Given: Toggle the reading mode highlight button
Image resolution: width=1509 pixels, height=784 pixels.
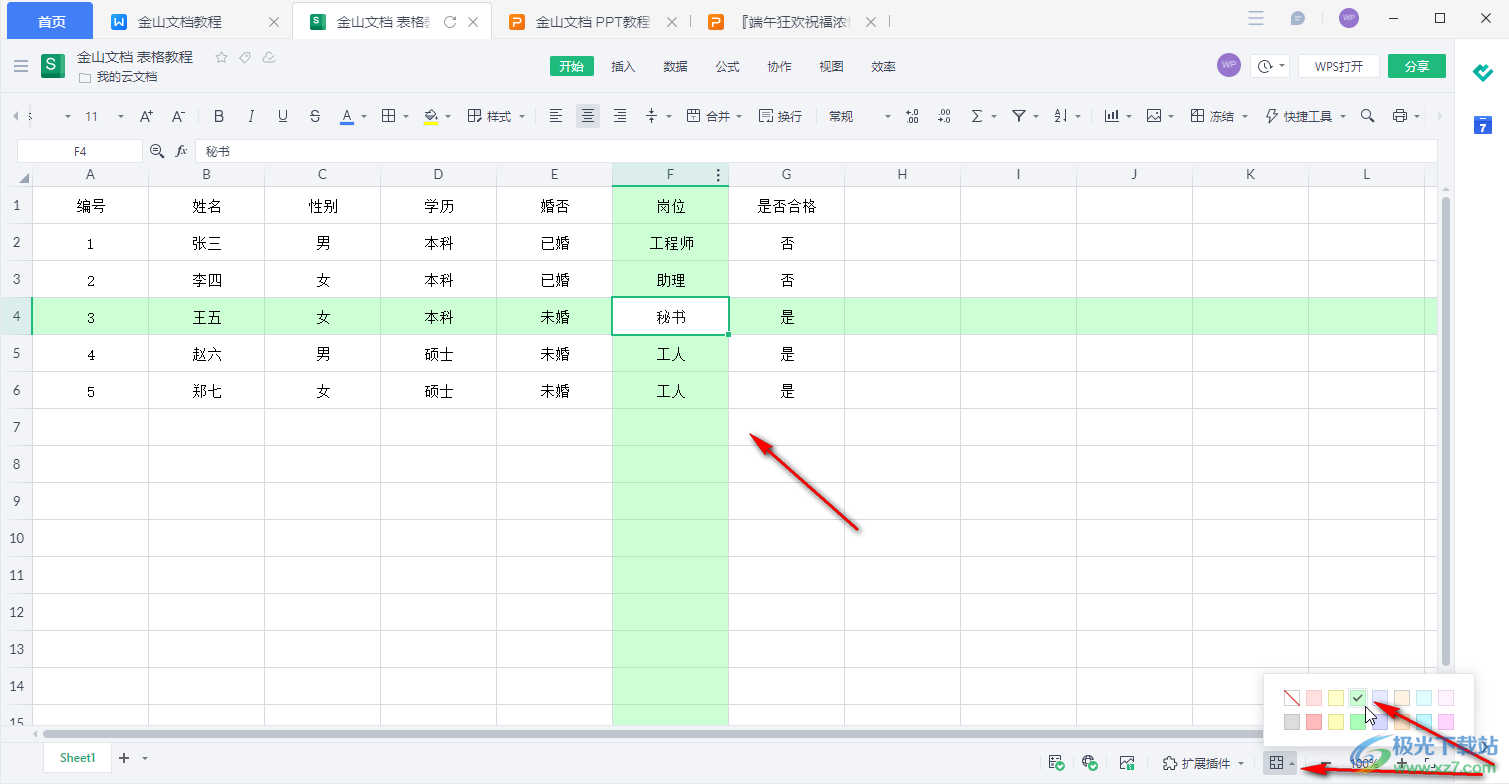Looking at the screenshot, I should coord(1276,763).
